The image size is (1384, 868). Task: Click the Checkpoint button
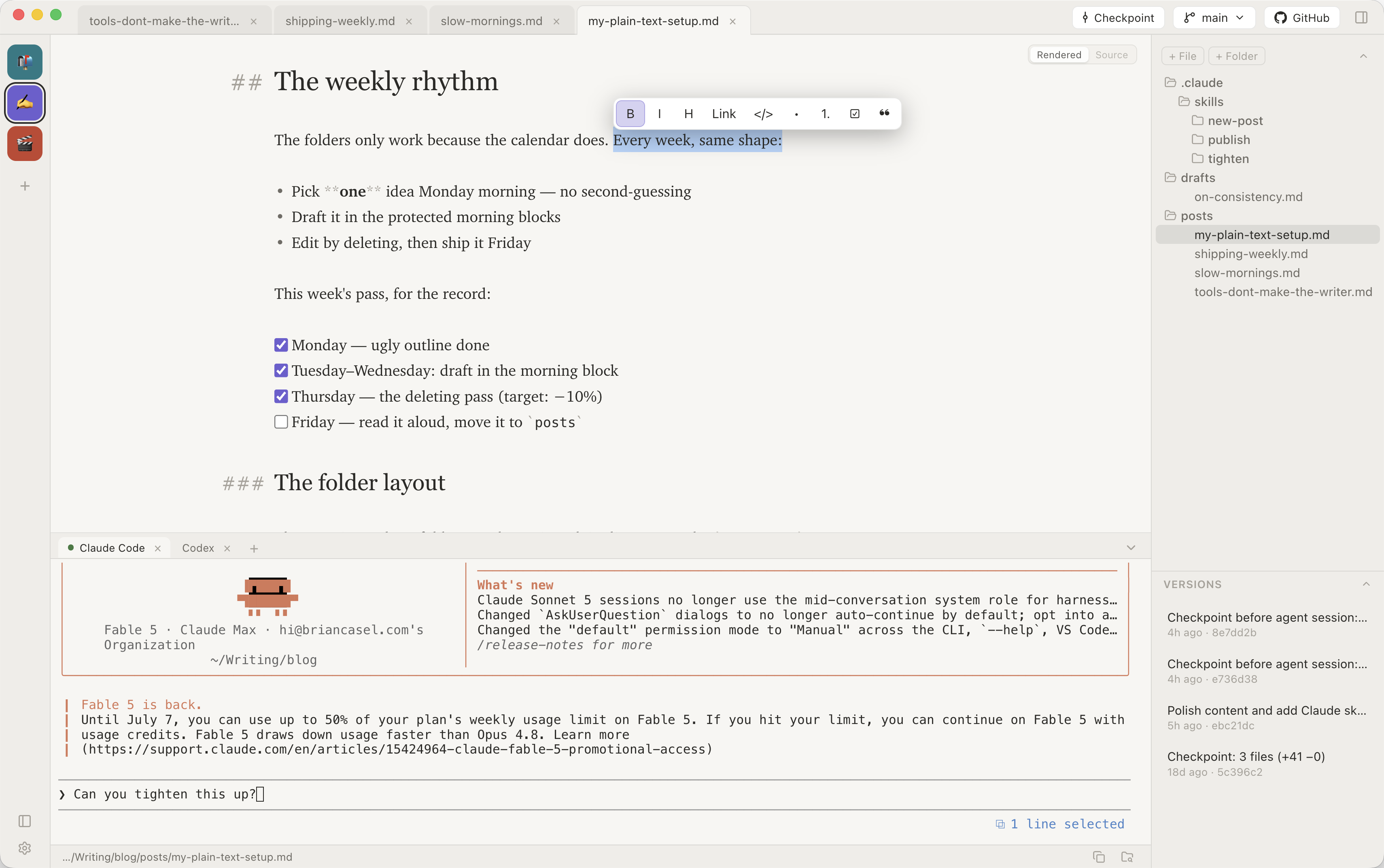point(1118,18)
